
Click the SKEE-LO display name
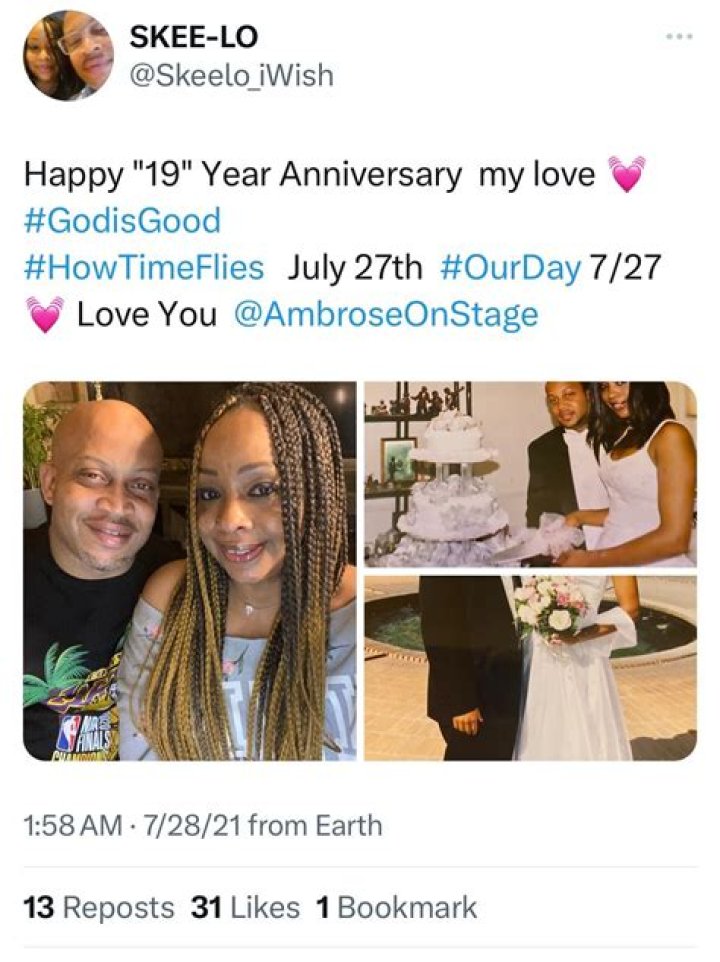pos(194,37)
